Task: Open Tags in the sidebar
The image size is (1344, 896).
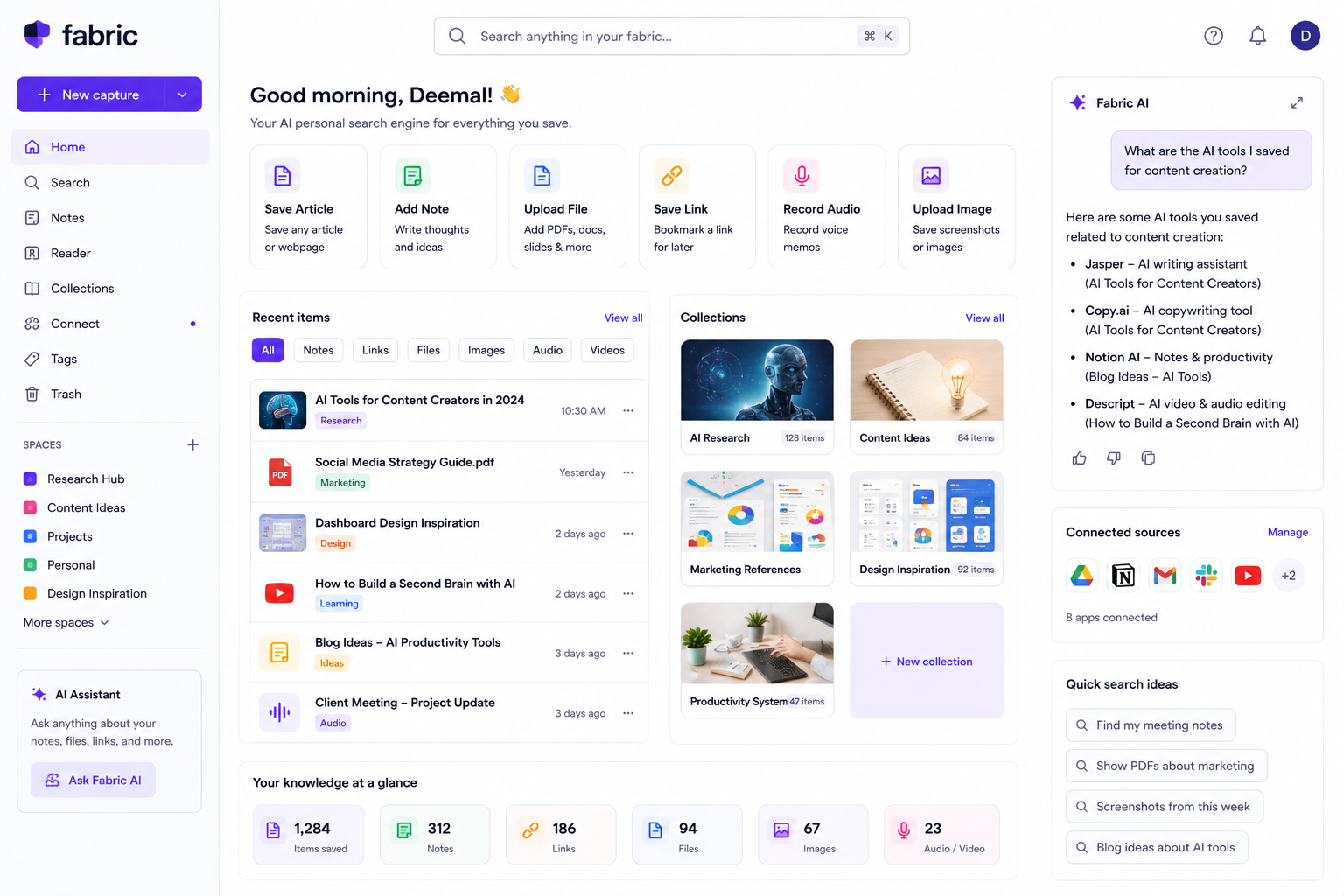Action: pos(110,359)
